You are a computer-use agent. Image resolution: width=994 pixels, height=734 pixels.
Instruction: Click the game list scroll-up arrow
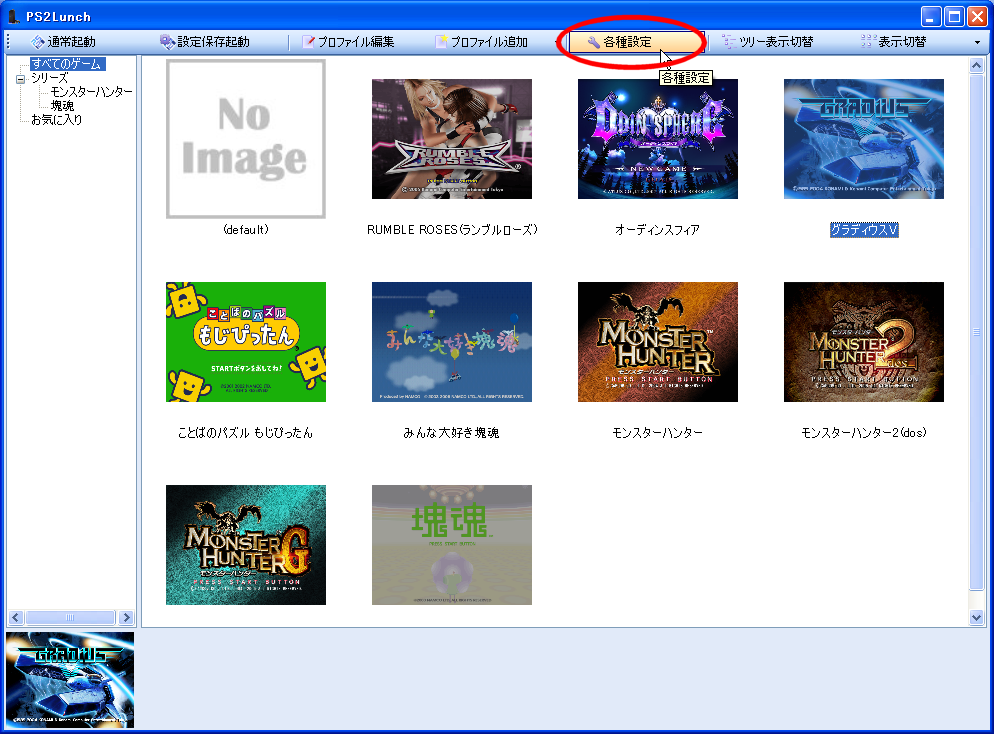(976, 65)
